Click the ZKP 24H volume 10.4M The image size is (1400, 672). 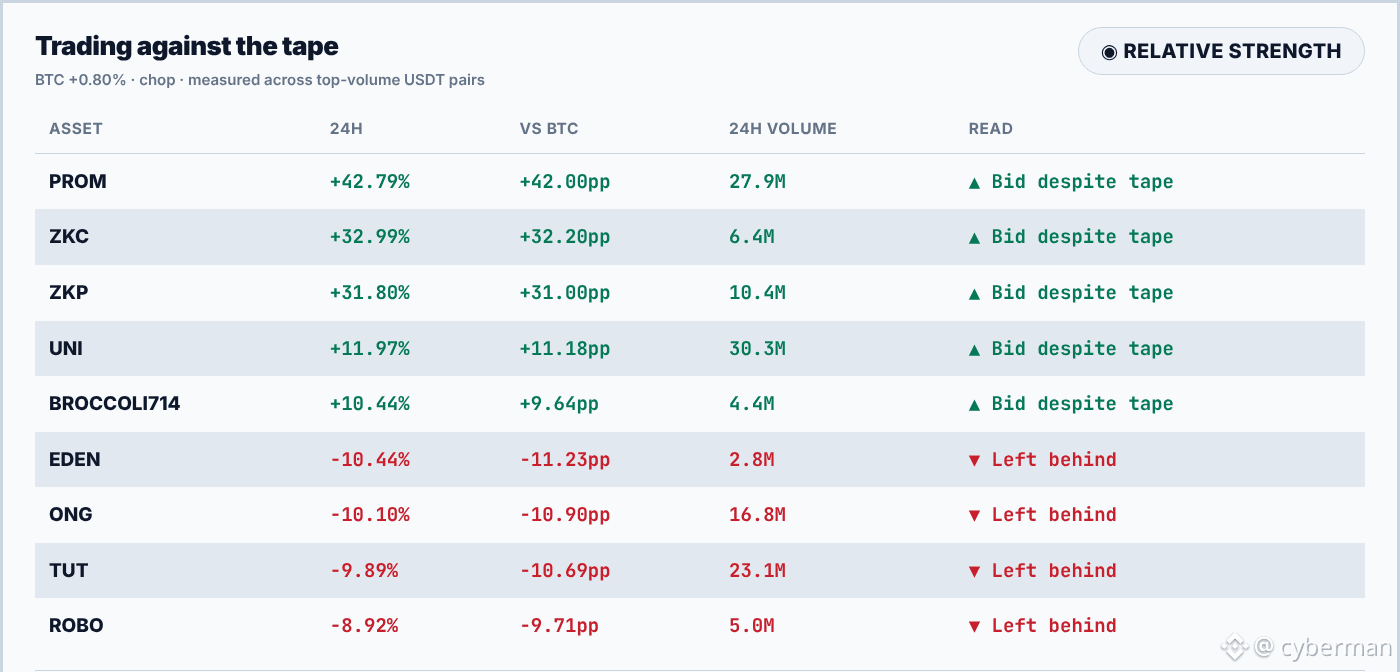[758, 293]
